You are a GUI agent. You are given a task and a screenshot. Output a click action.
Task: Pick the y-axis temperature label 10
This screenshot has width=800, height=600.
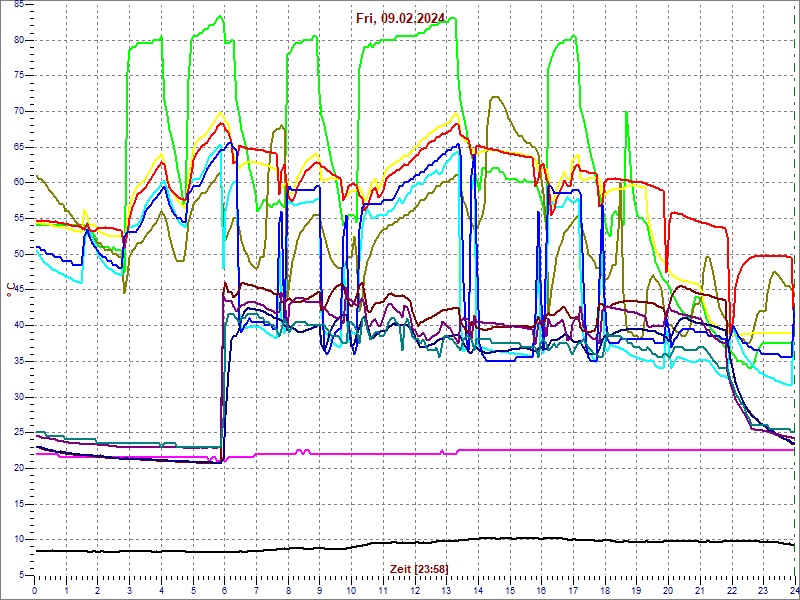pyautogui.click(x=20, y=540)
